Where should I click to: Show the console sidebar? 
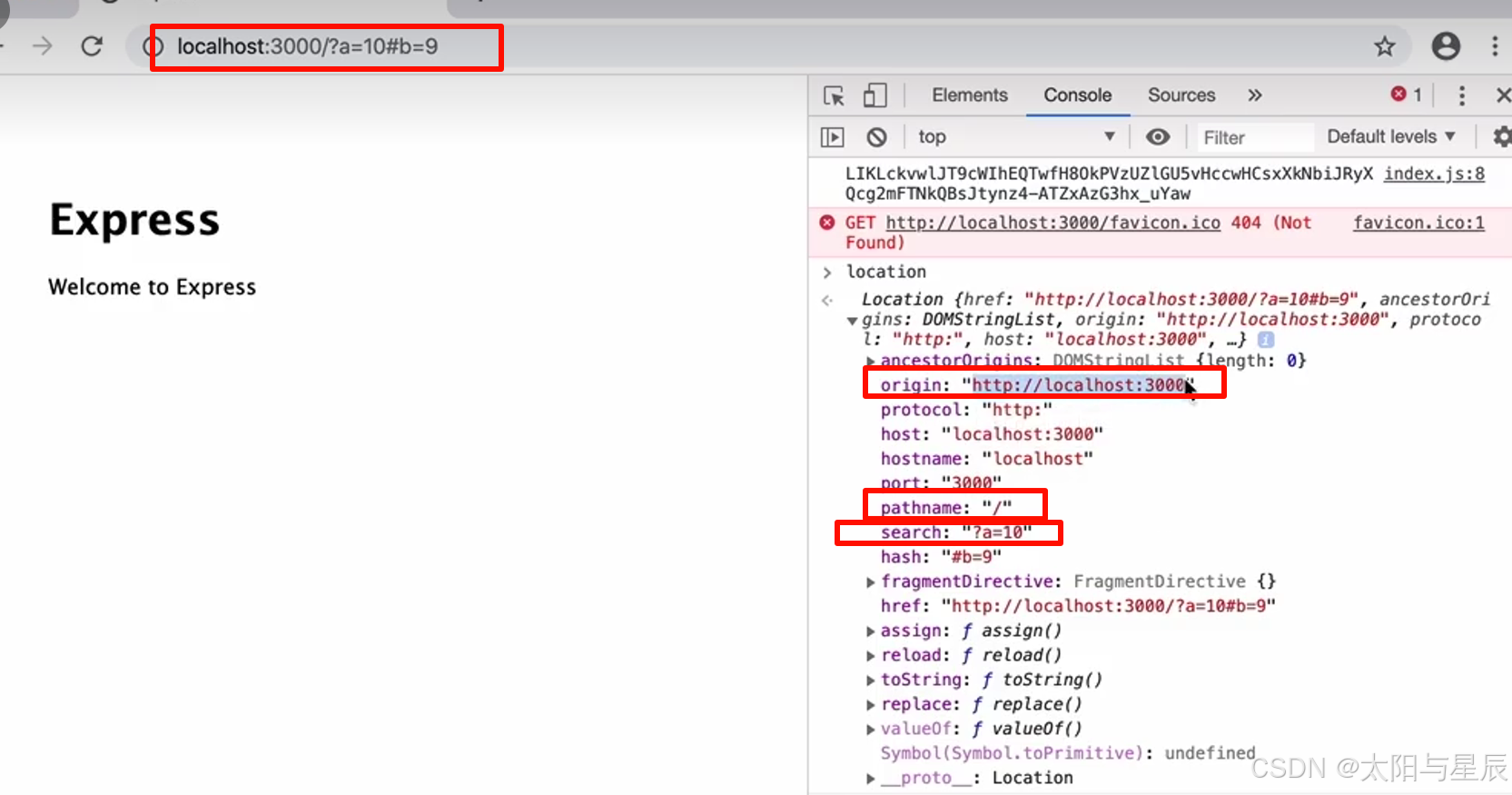832,137
